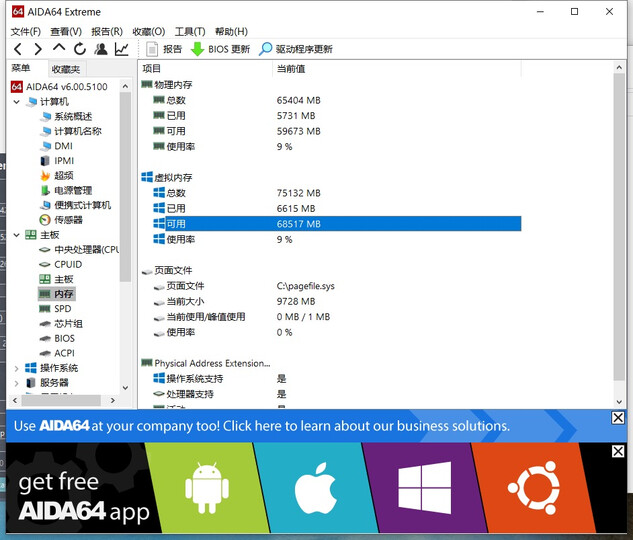Close the get free AIDA64 app ad
This screenshot has height=540, width=633.
(x=618, y=451)
